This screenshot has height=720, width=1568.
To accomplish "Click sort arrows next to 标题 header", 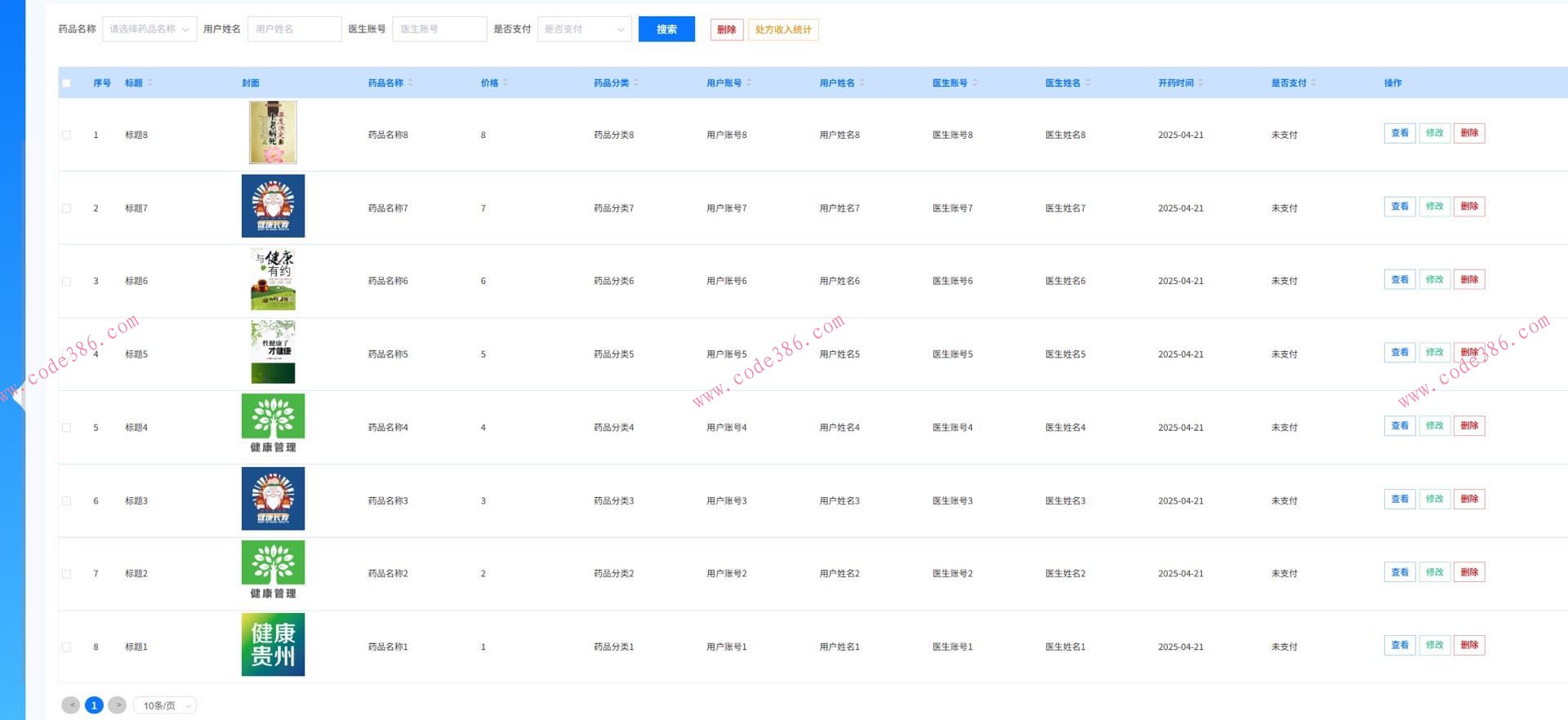I will pyautogui.click(x=149, y=82).
